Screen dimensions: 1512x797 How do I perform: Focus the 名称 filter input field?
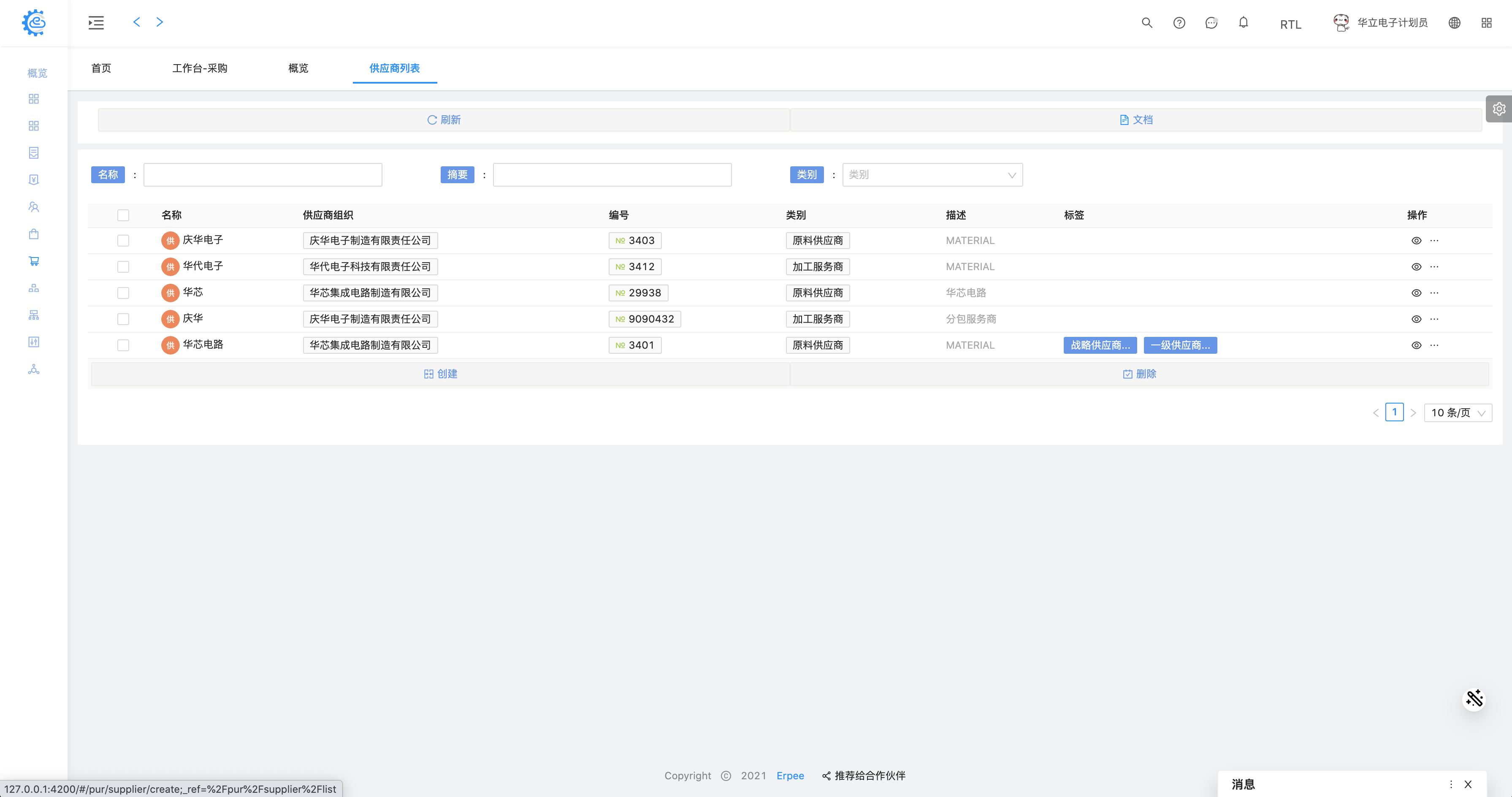263,175
